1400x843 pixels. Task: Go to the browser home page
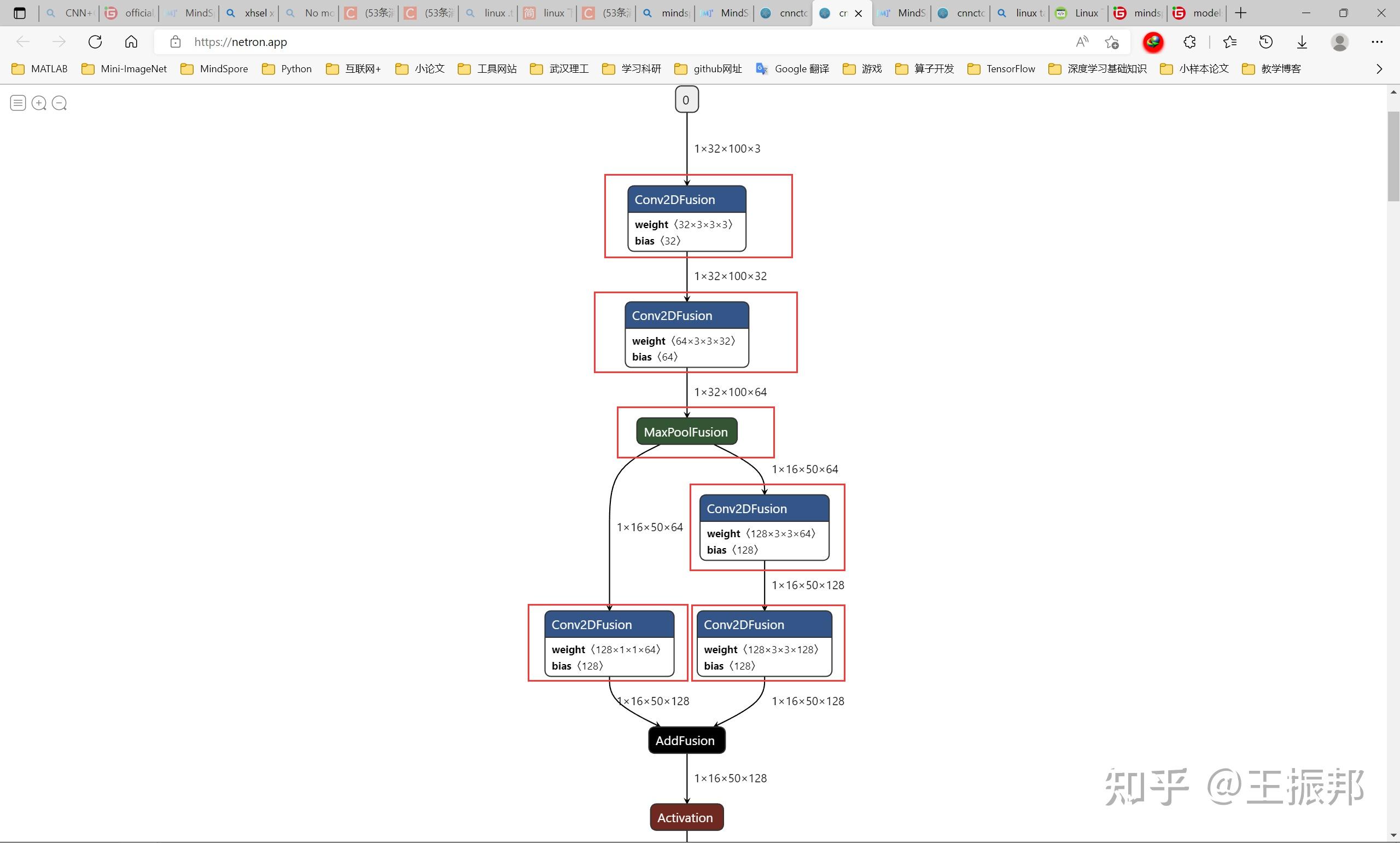(131, 42)
